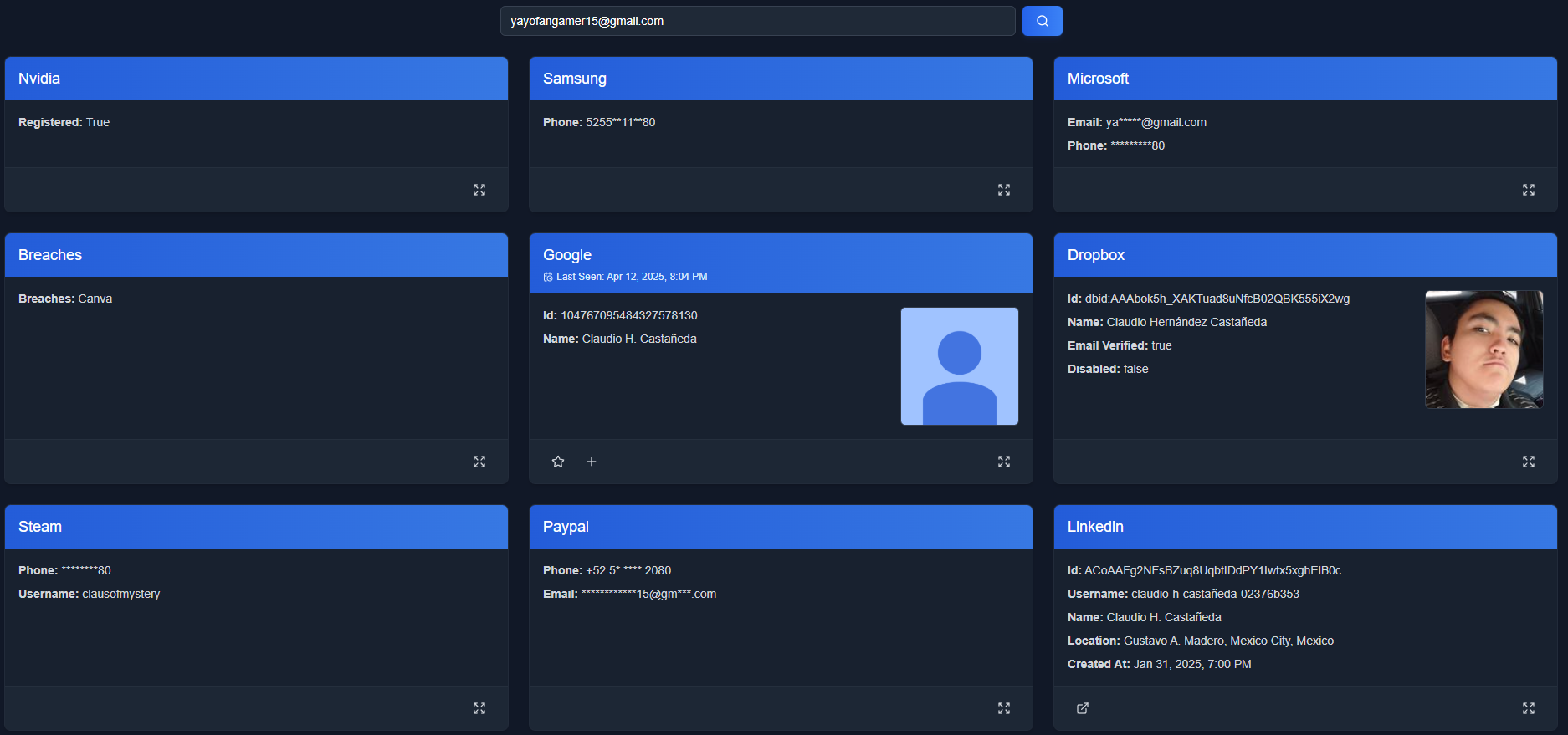Select the Breaches card header
1568x735 pixels.
256,255
